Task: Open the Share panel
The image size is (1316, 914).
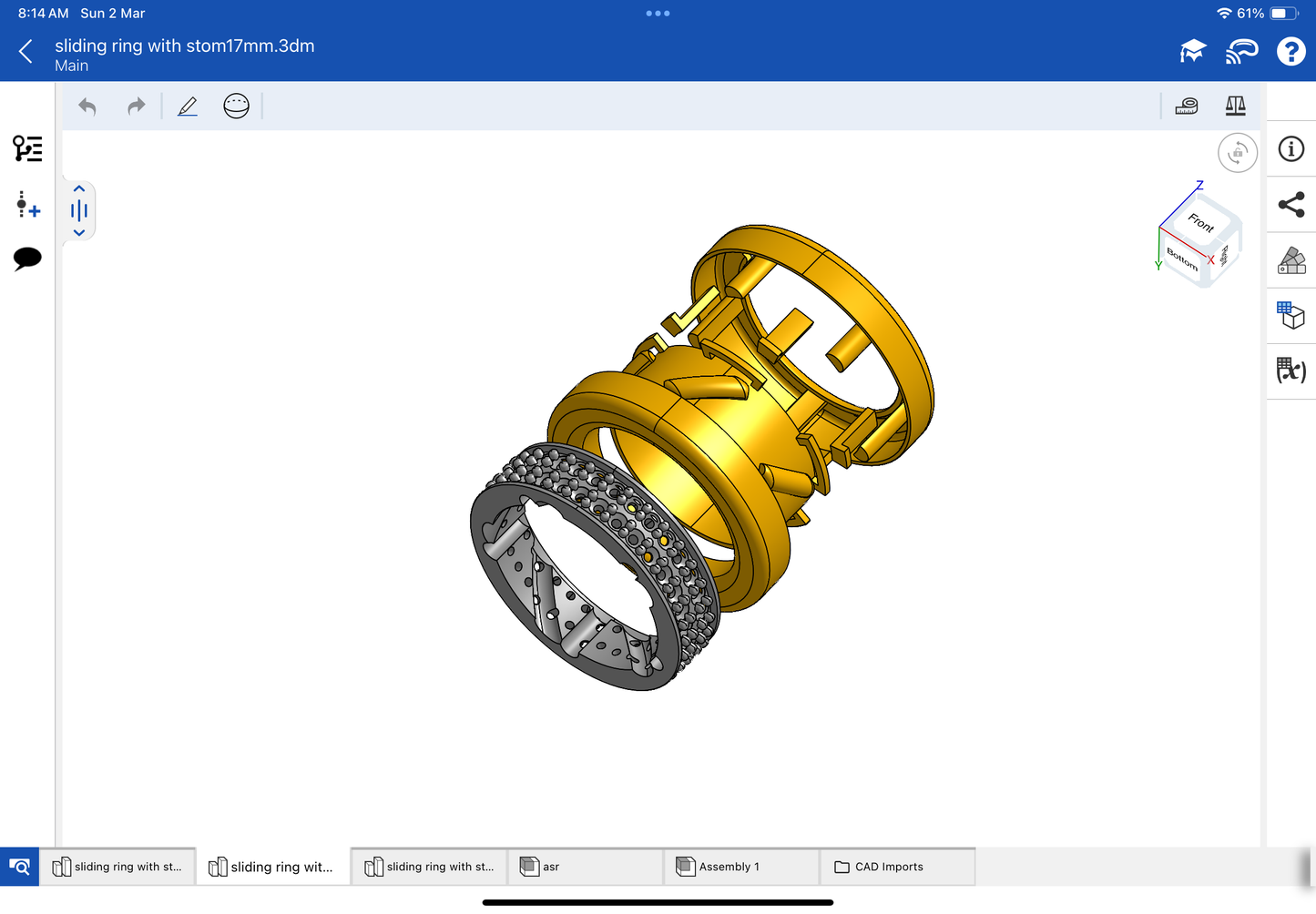Action: 1290,205
